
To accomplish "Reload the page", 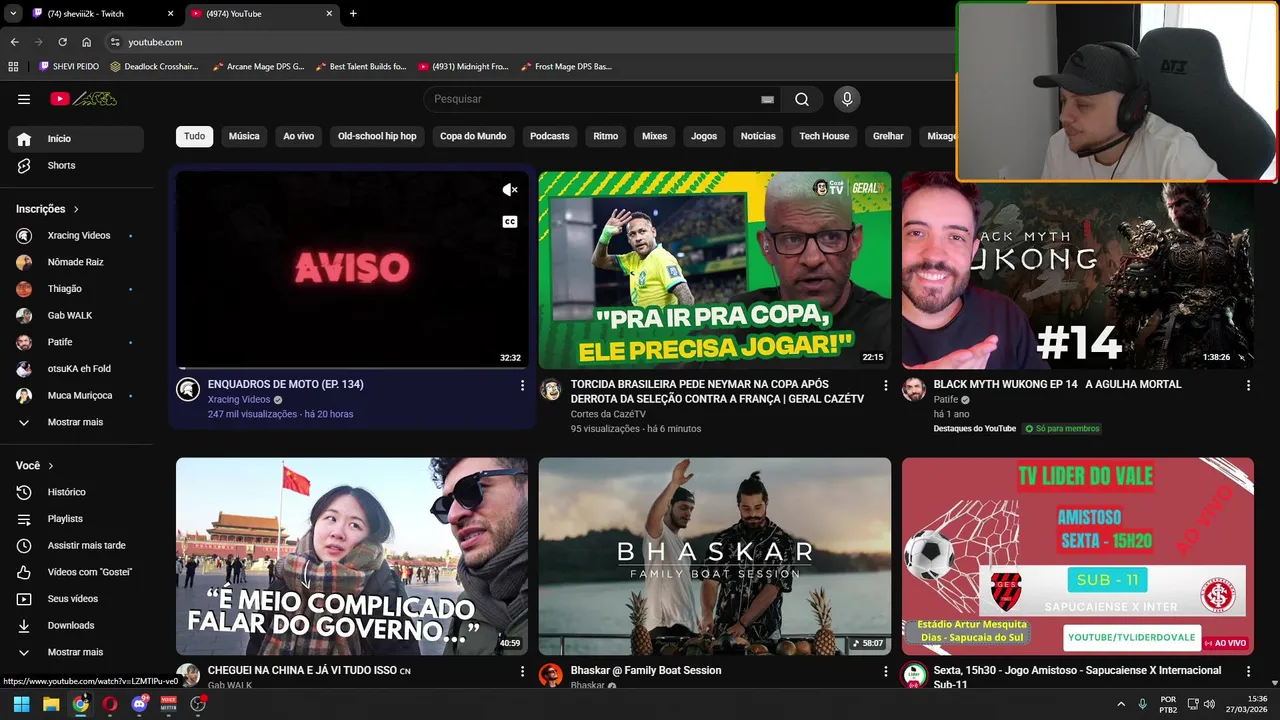I will (62, 42).
